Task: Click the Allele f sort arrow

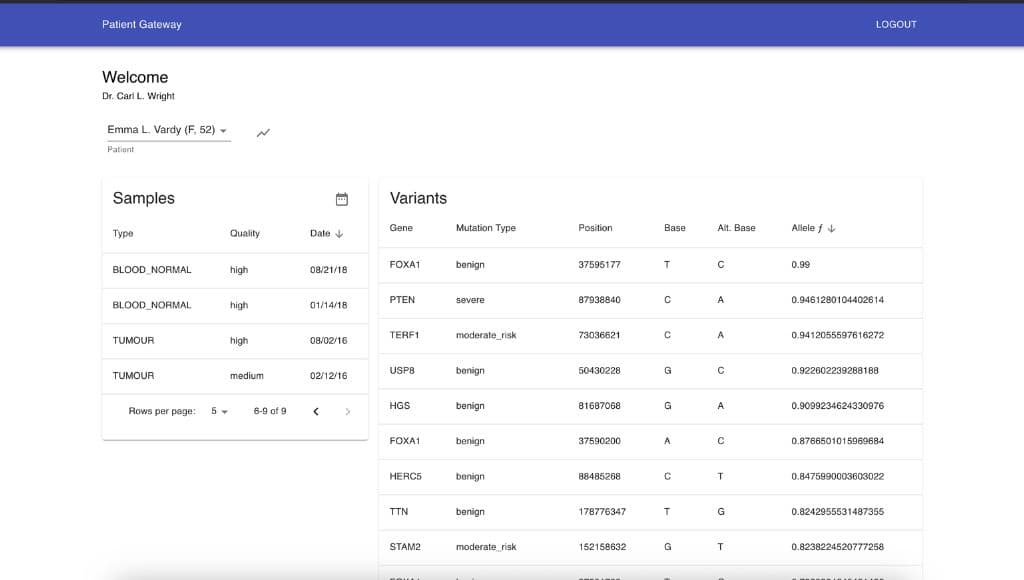Action: click(831, 228)
